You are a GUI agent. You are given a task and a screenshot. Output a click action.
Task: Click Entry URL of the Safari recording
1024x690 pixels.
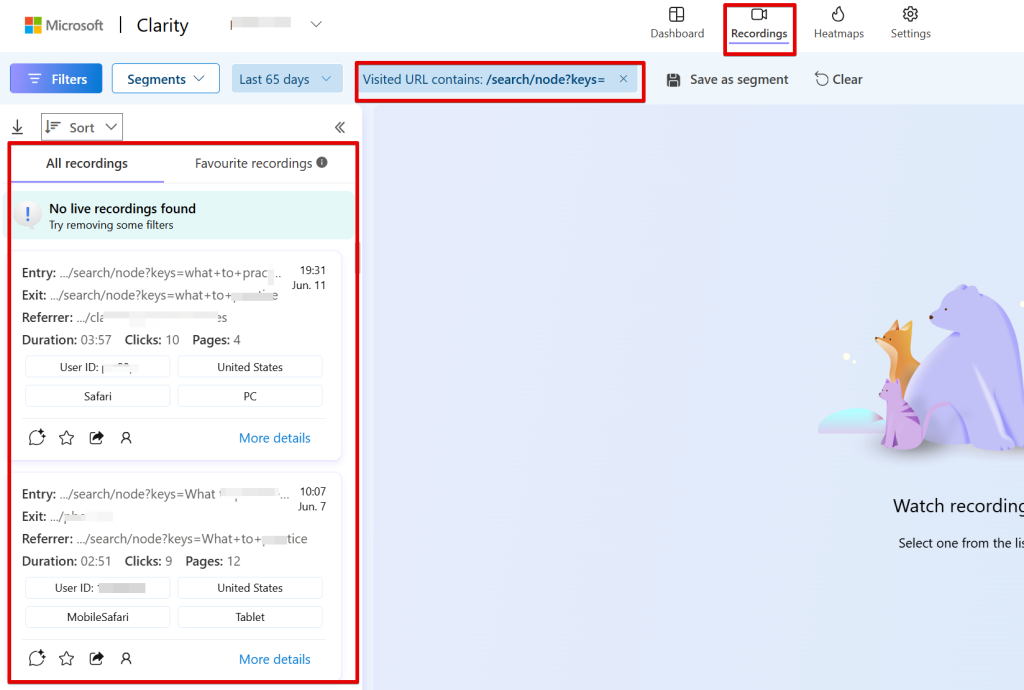point(170,273)
